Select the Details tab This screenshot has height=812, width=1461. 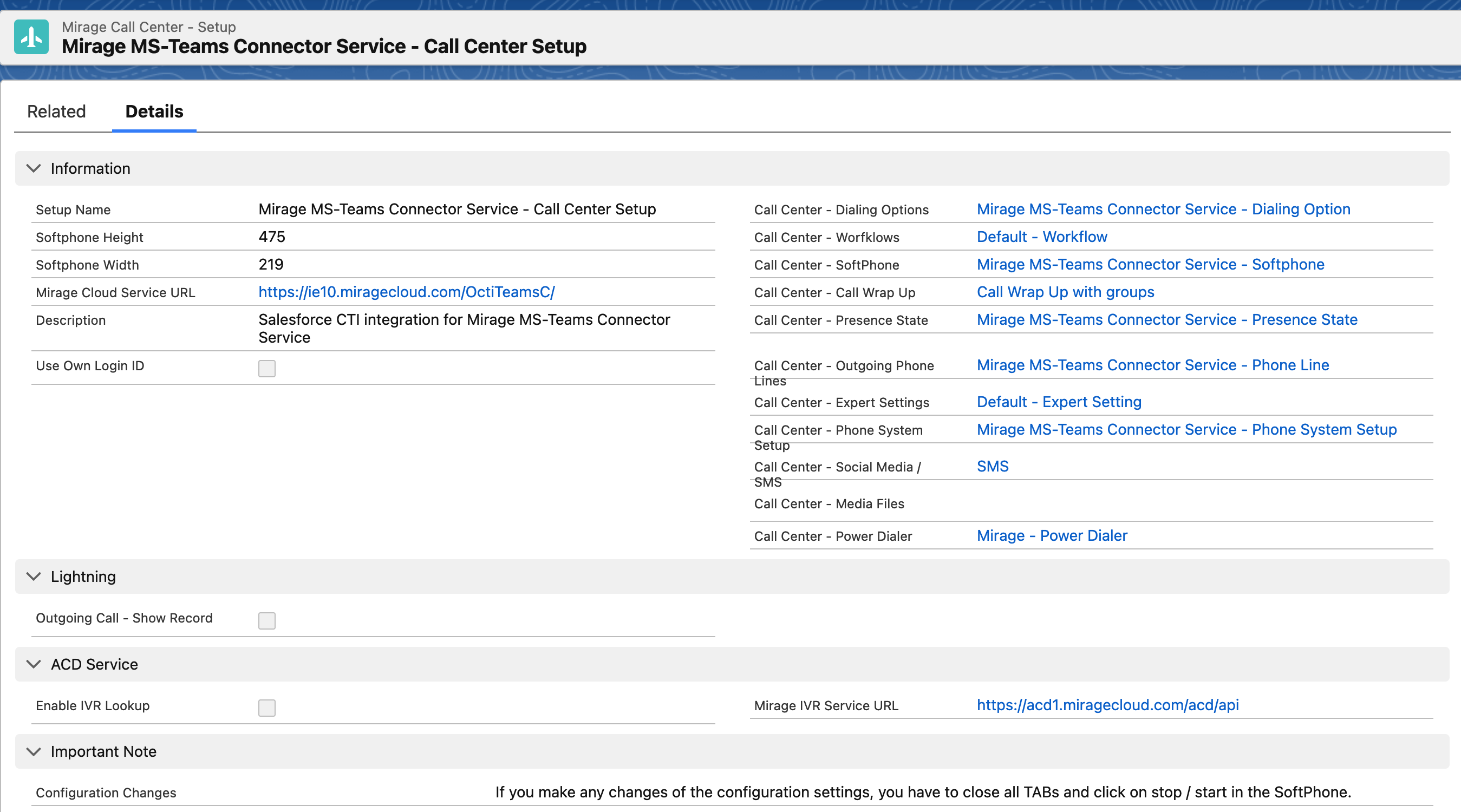coord(154,112)
